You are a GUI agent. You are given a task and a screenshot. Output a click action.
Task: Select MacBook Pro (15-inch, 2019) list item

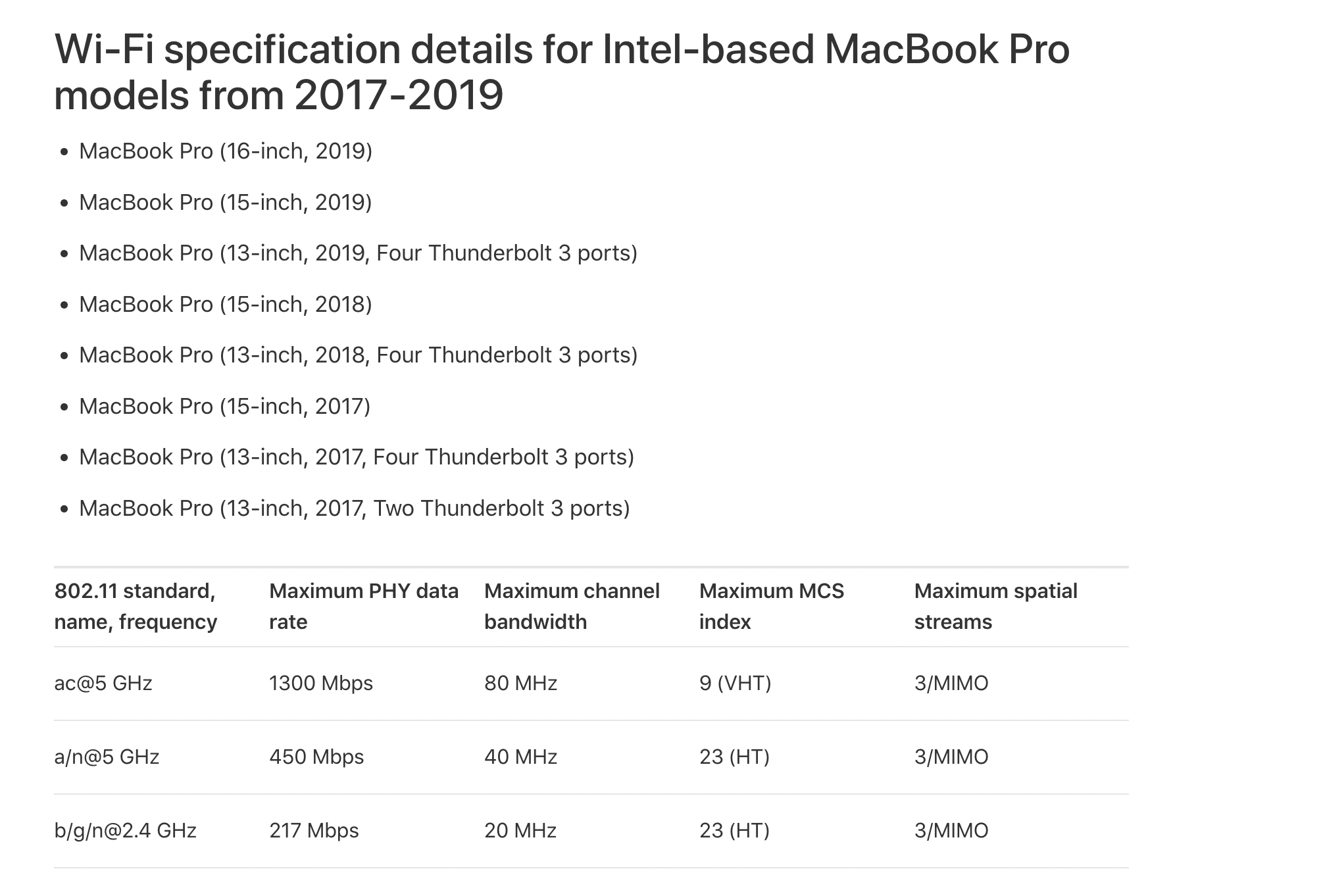coord(226,202)
